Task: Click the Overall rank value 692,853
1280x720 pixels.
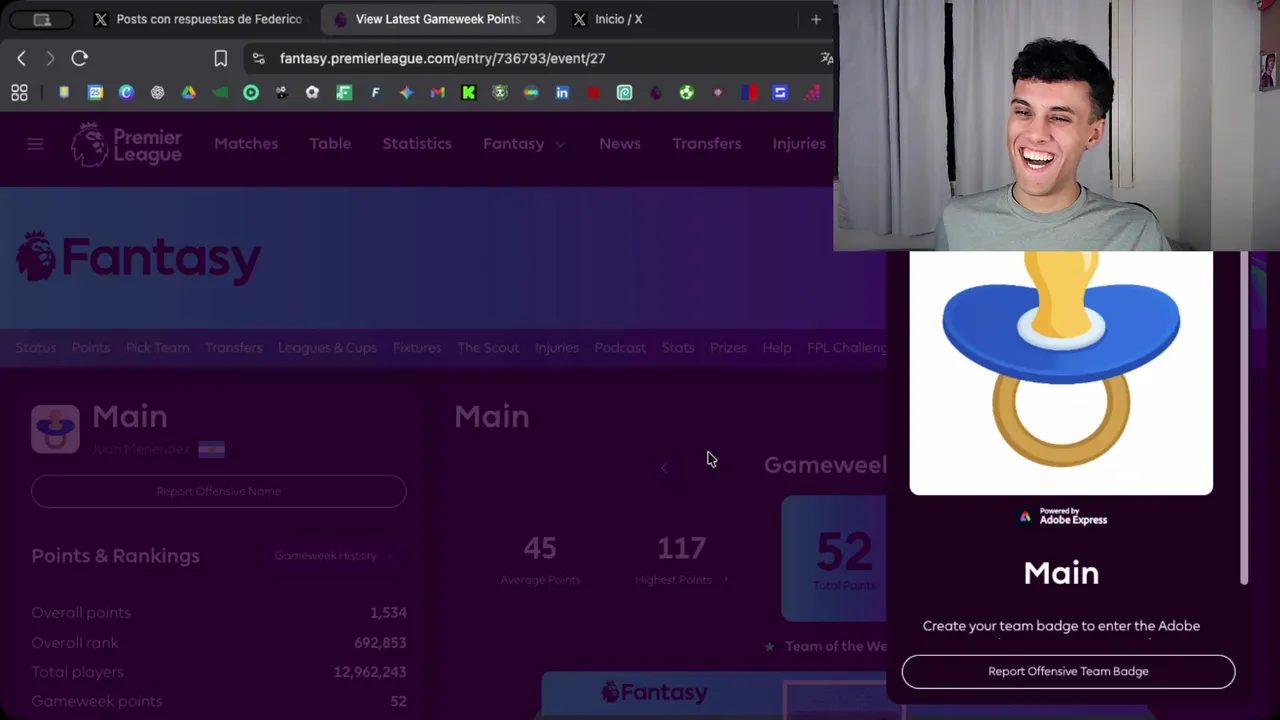Action: point(380,643)
